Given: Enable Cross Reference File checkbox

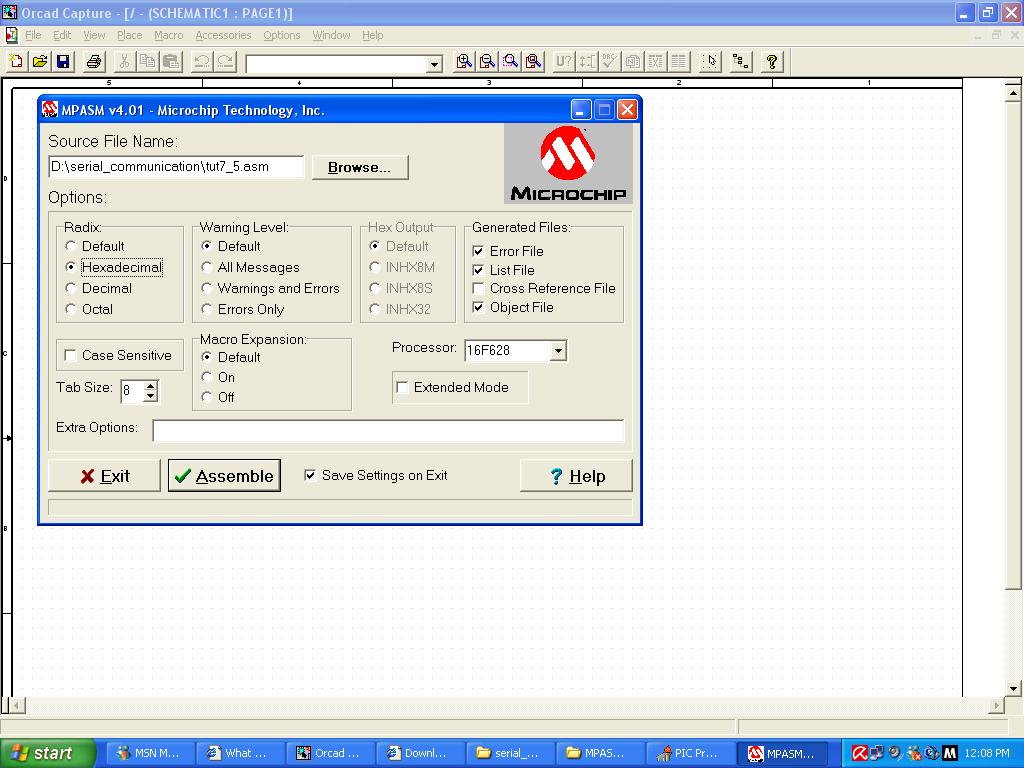Looking at the screenshot, I should tap(479, 288).
